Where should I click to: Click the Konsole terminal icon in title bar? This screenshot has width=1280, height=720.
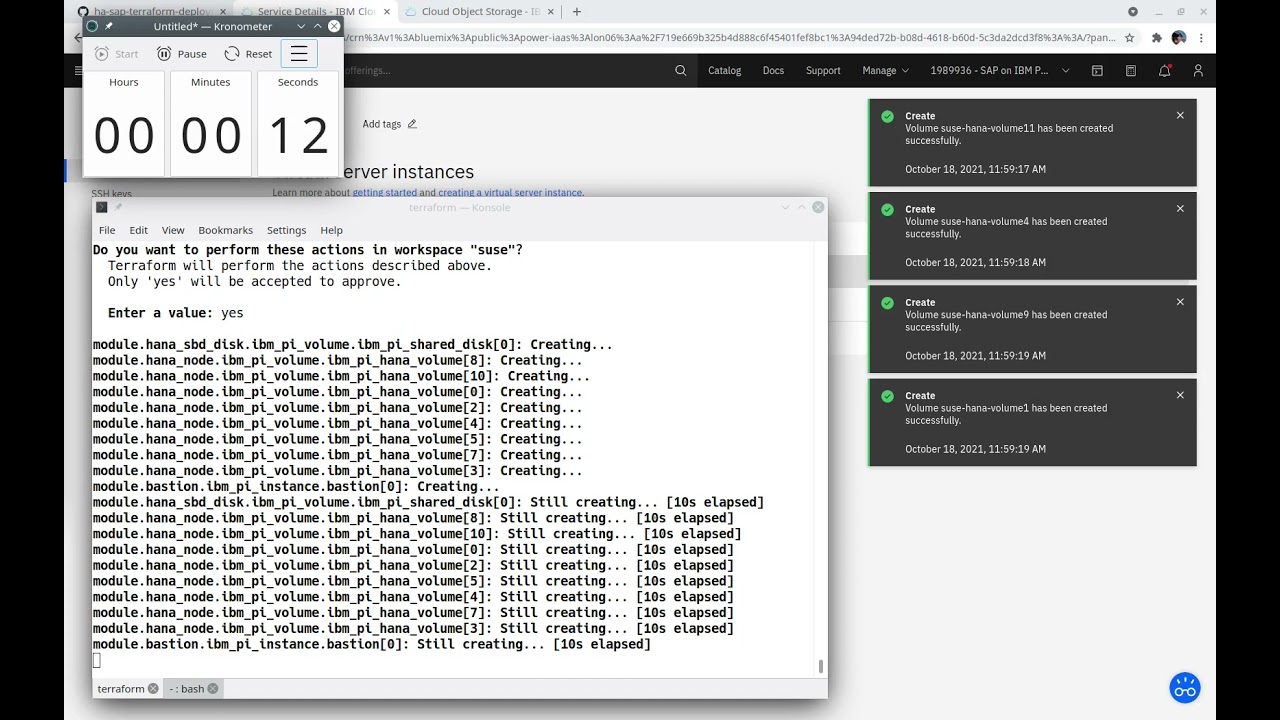(x=102, y=207)
